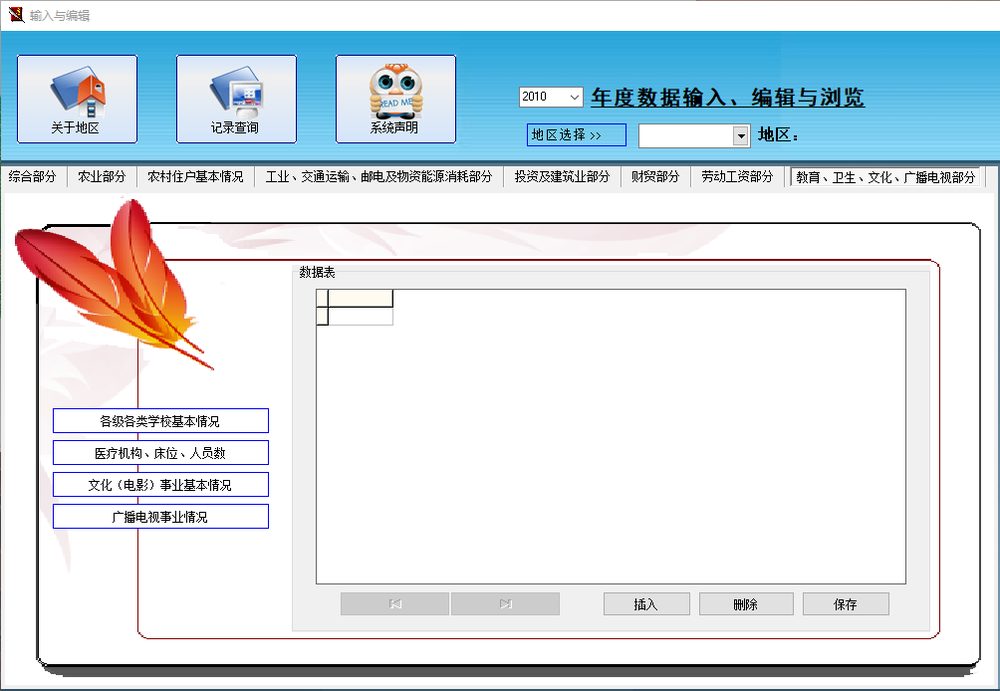Go to first record navigation arrow
Image resolution: width=1000 pixels, height=691 pixels.
tap(395, 604)
